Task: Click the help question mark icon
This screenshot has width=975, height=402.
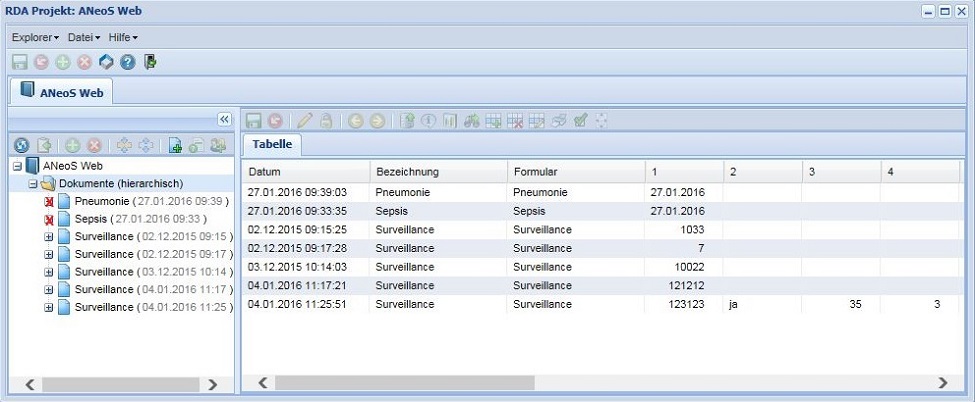Action: (x=127, y=62)
